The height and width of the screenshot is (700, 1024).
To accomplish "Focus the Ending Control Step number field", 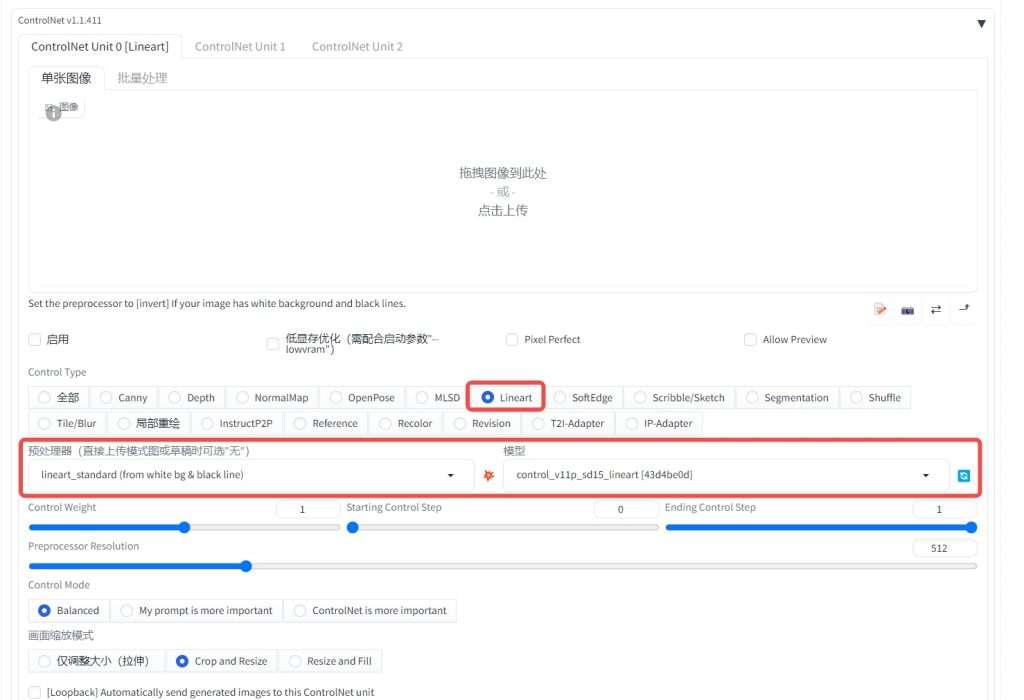I will click(x=944, y=509).
